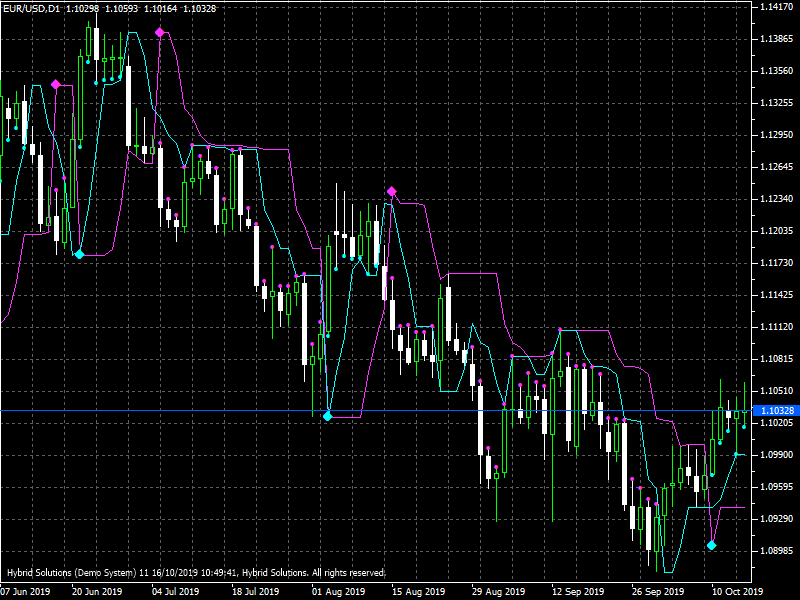Click the magenta diamond signal above the 15 Aug peak

(x=391, y=188)
